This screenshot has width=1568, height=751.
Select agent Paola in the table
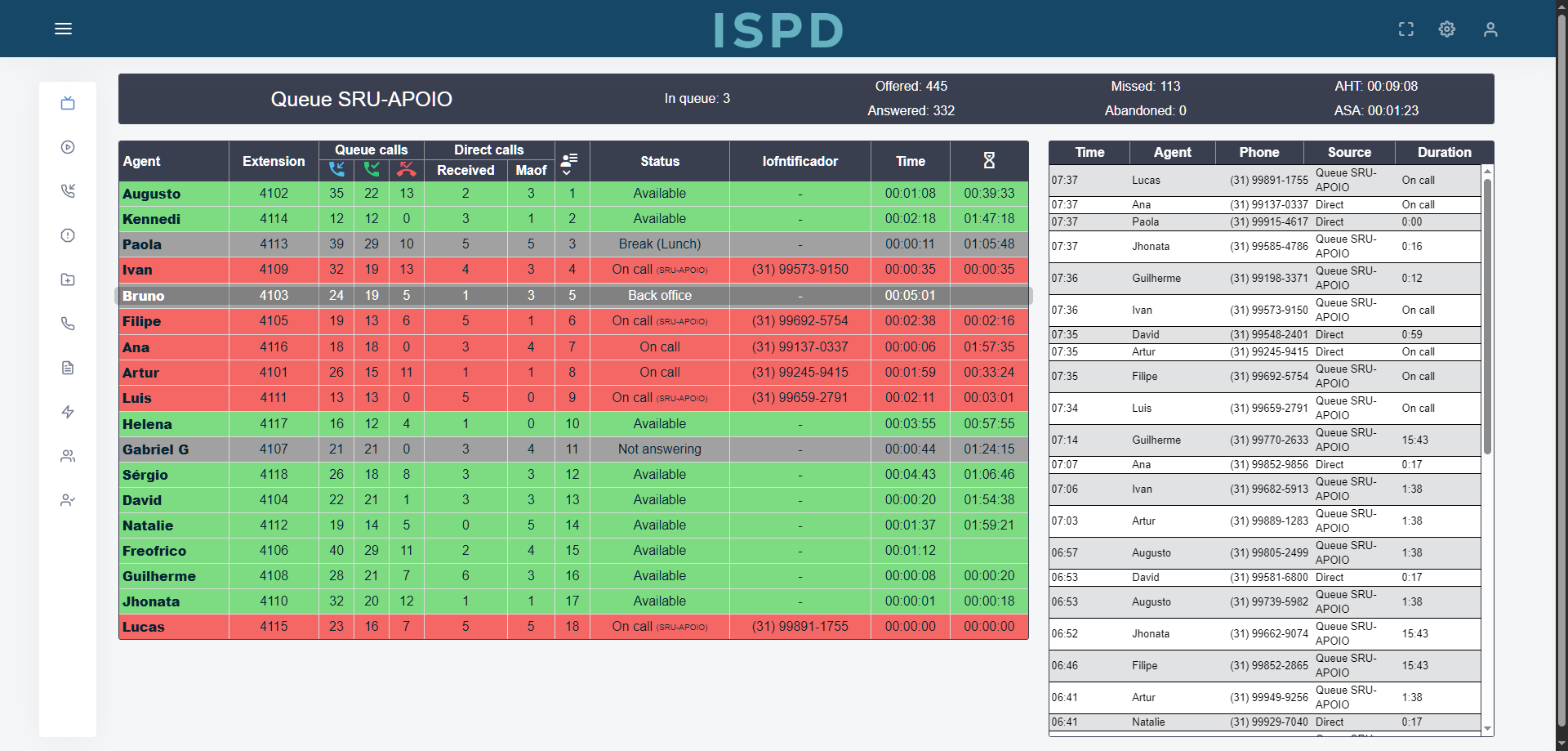142,244
